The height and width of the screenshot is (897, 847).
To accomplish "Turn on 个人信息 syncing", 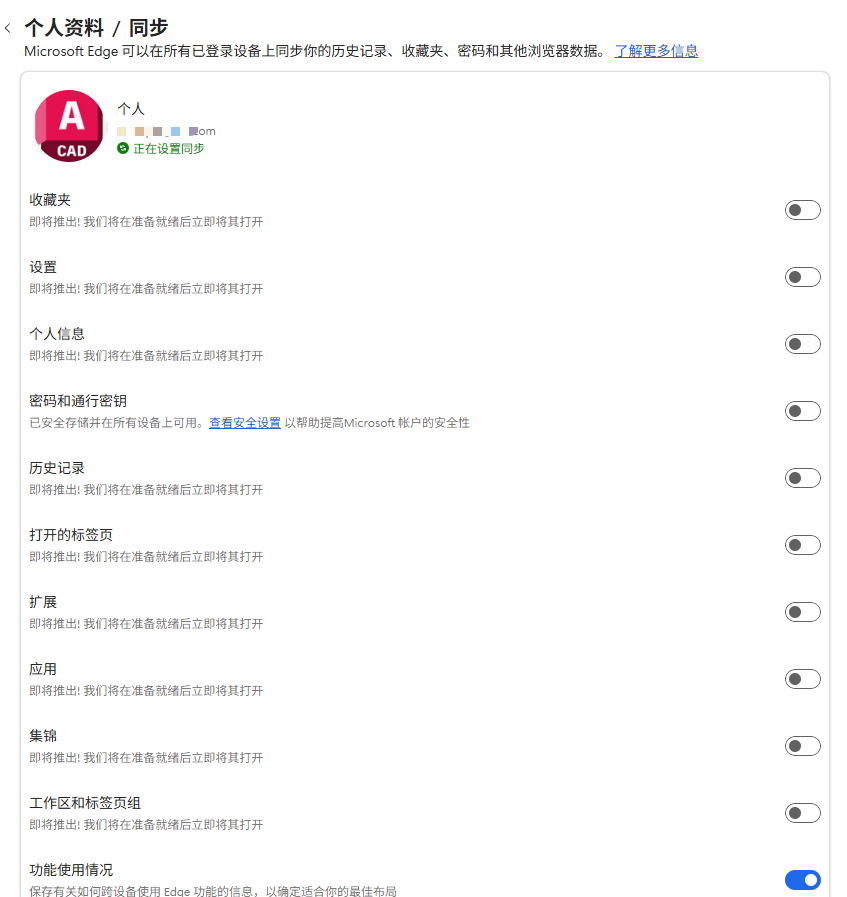I will (802, 343).
